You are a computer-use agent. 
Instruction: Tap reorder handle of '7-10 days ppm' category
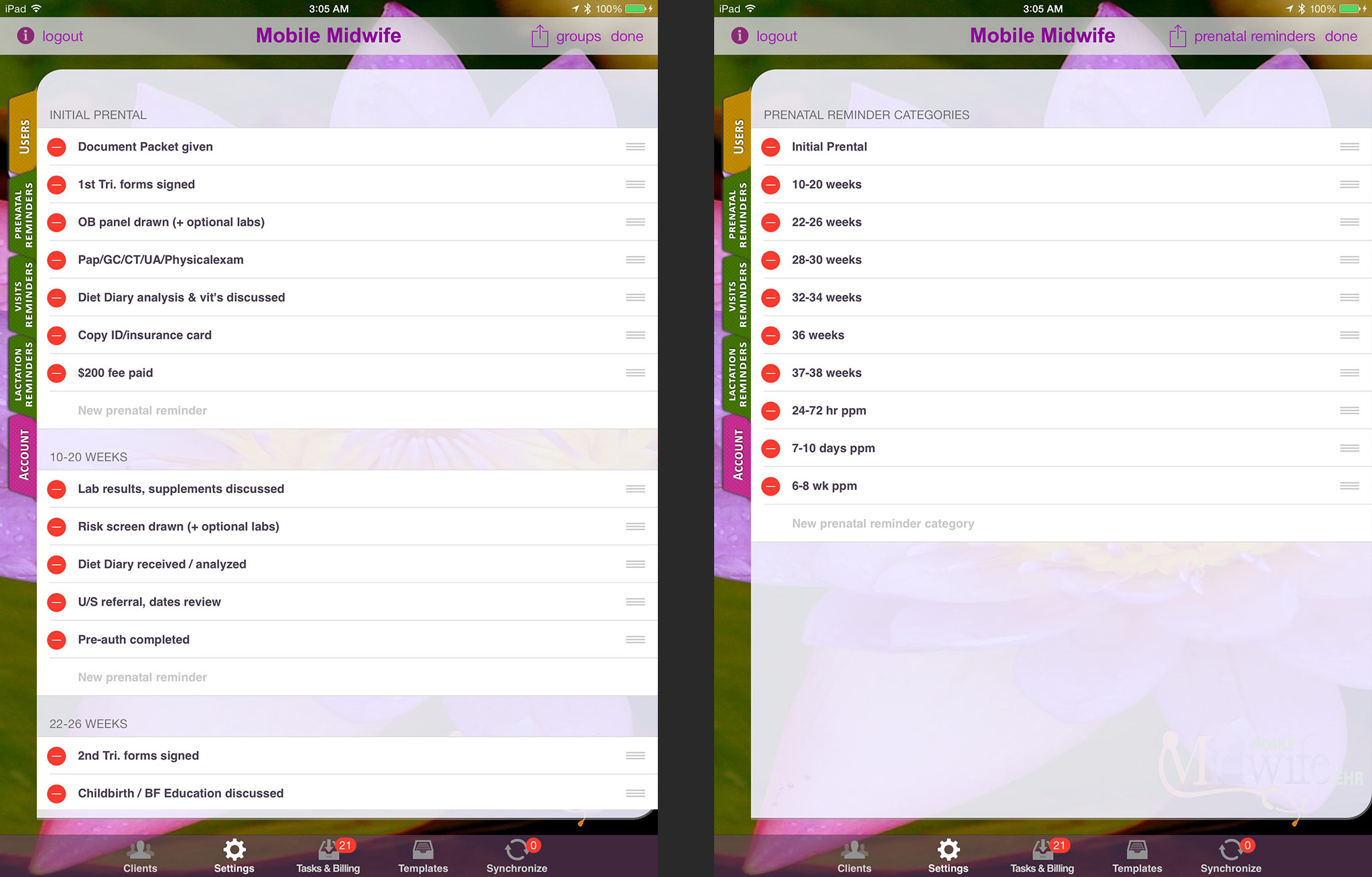click(x=1349, y=448)
